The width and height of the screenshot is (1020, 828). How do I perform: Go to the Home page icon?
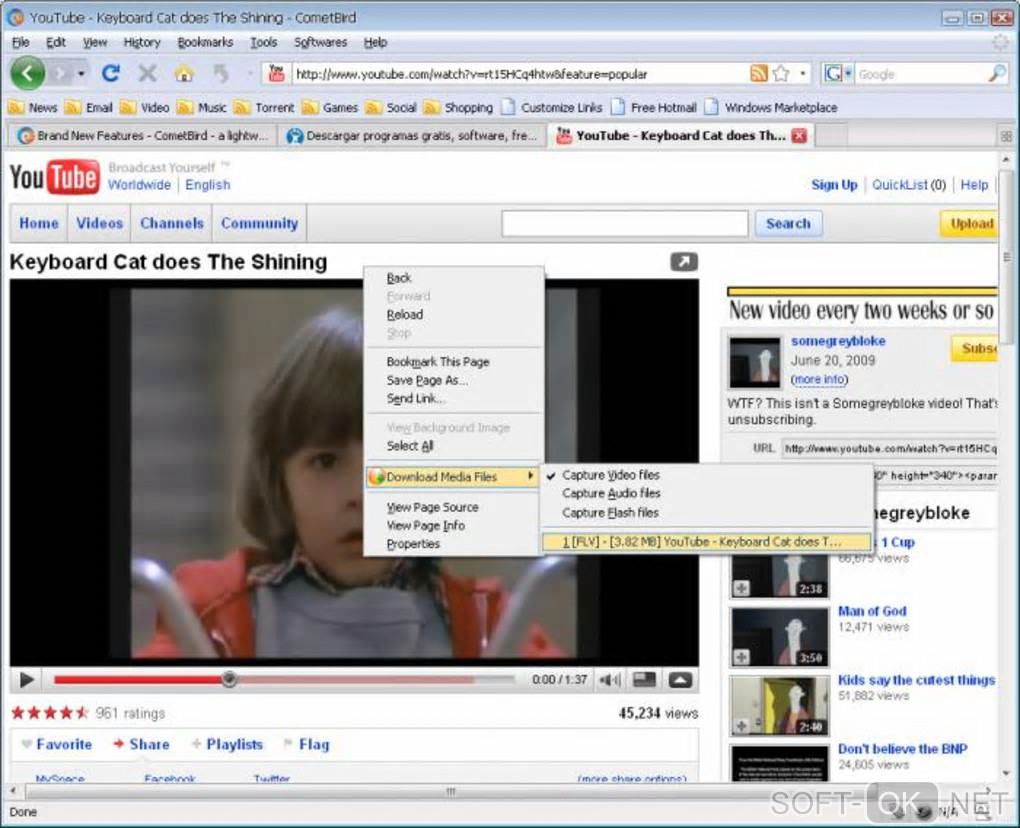184,73
